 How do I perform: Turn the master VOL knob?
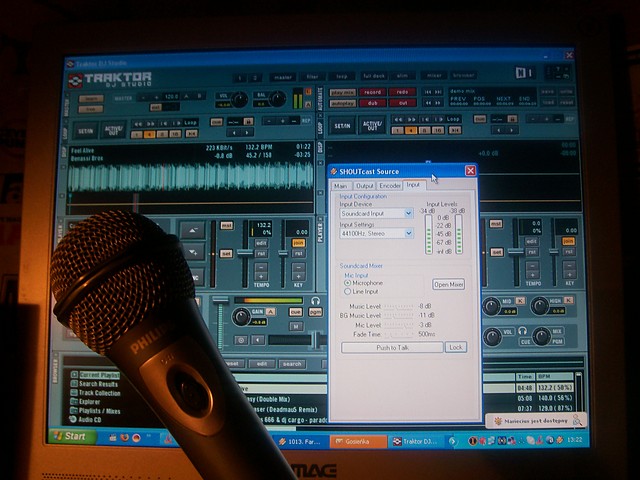[x=239, y=100]
